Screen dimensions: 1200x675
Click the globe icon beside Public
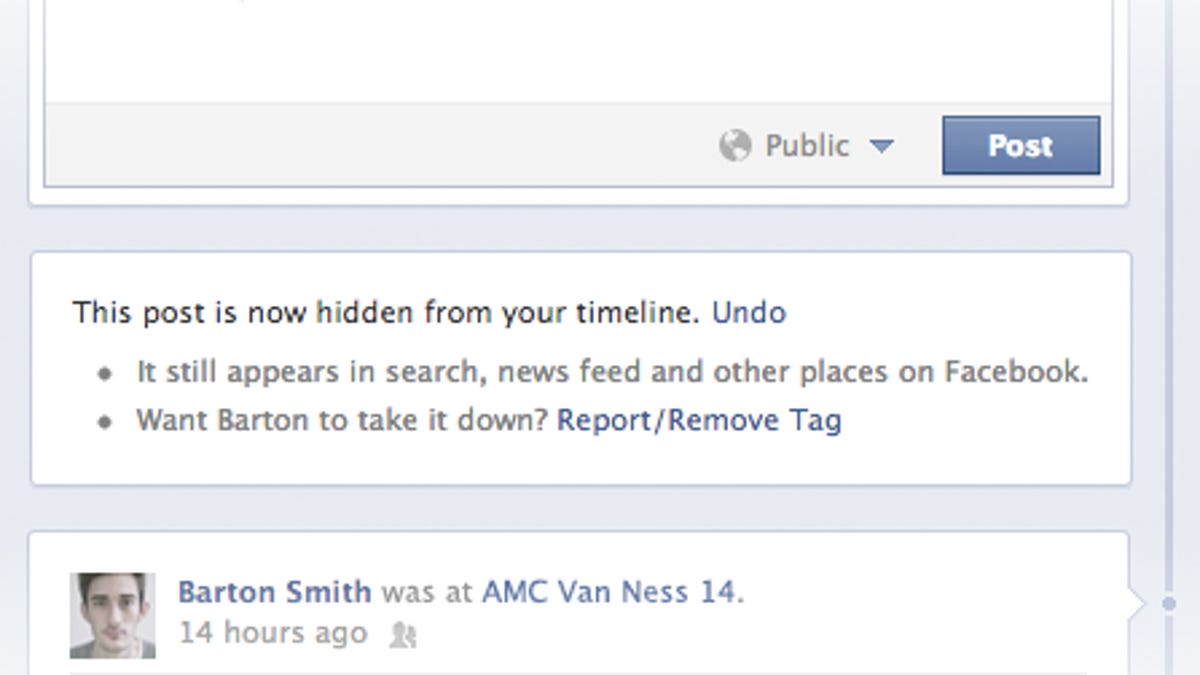coord(735,146)
